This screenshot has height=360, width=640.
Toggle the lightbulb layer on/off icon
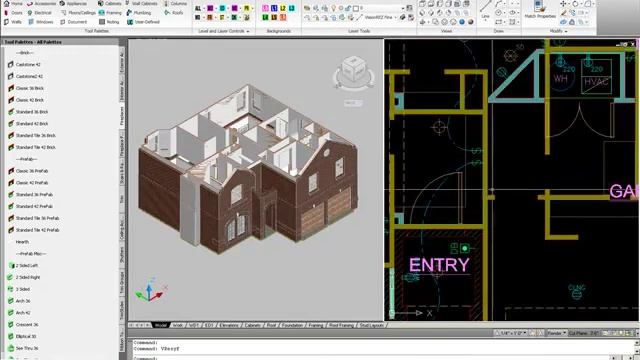333,8
